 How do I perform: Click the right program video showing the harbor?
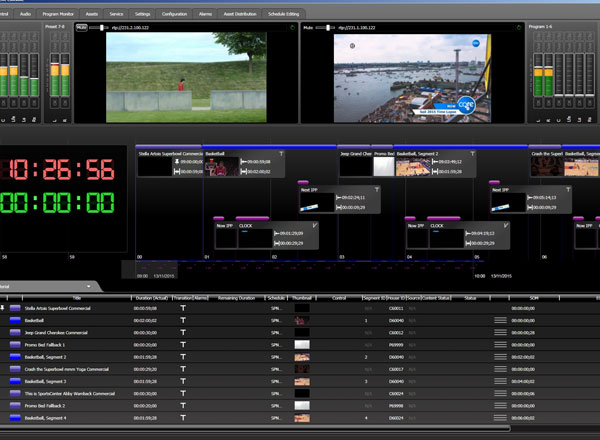tap(412, 78)
